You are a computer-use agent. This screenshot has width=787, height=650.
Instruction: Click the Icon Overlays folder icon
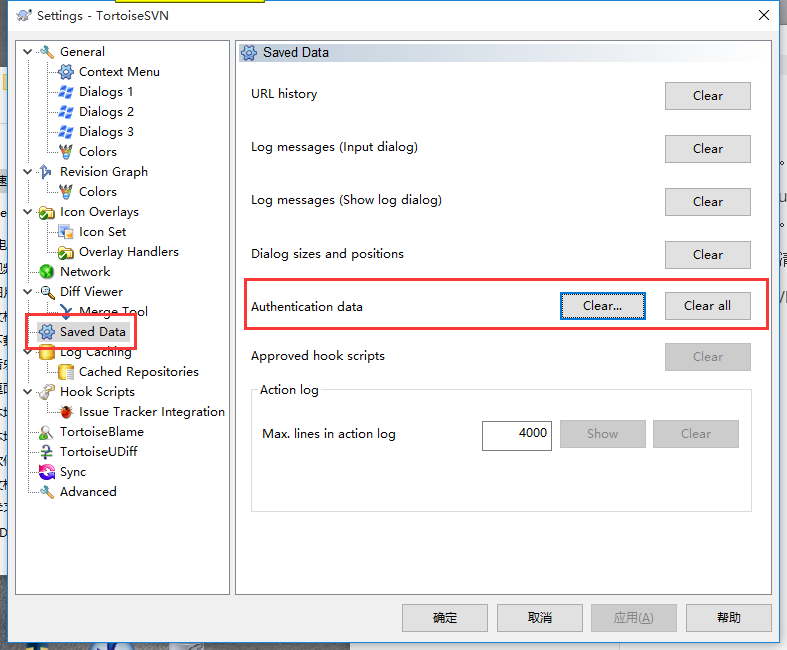click(x=47, y=212)
